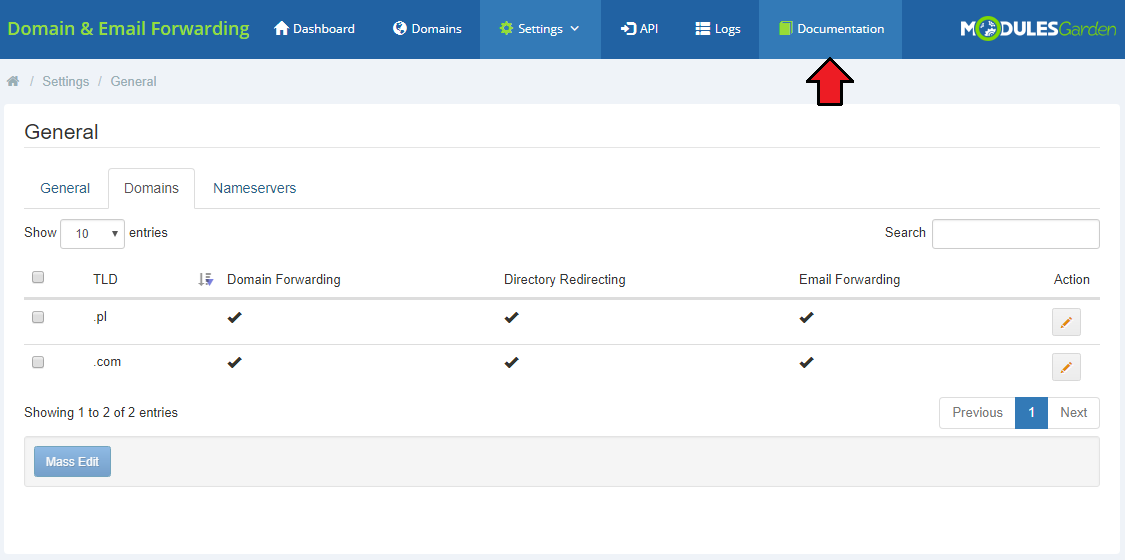Open Dashboard from the top navigation

tap(314, 29)
